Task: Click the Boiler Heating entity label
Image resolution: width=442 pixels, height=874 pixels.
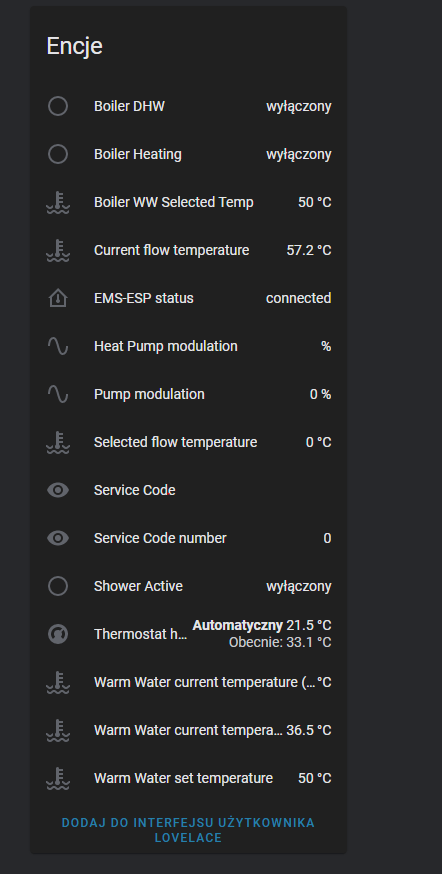Action: click(x=138, y=154)
